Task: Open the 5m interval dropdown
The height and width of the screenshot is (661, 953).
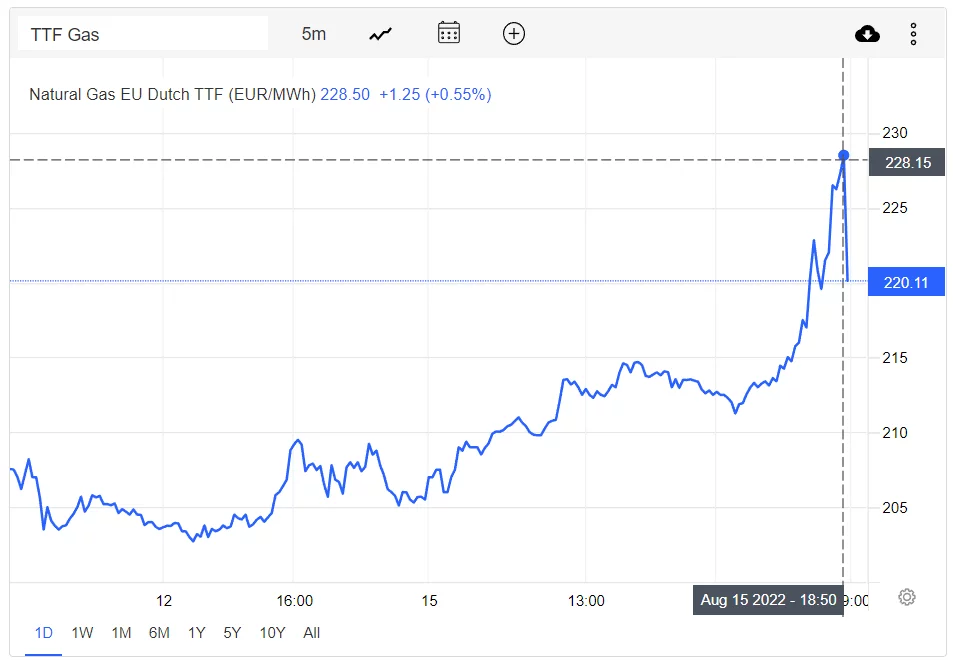Action: (x=314, y=34)
